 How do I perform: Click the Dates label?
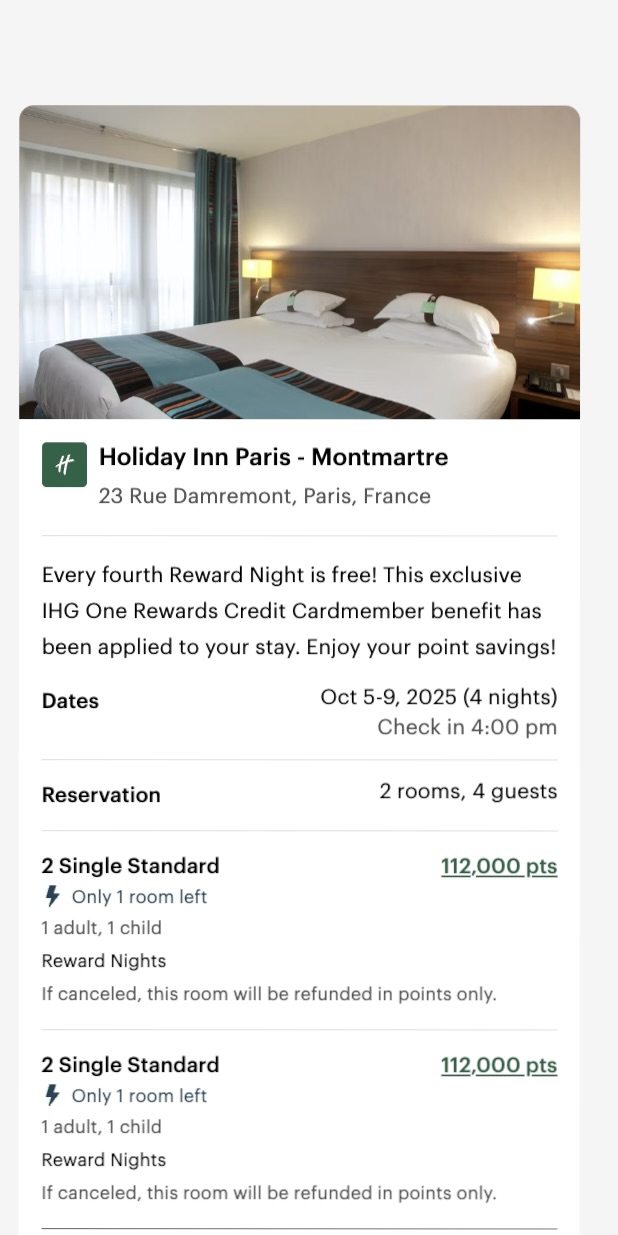click(x=70, y=701)
